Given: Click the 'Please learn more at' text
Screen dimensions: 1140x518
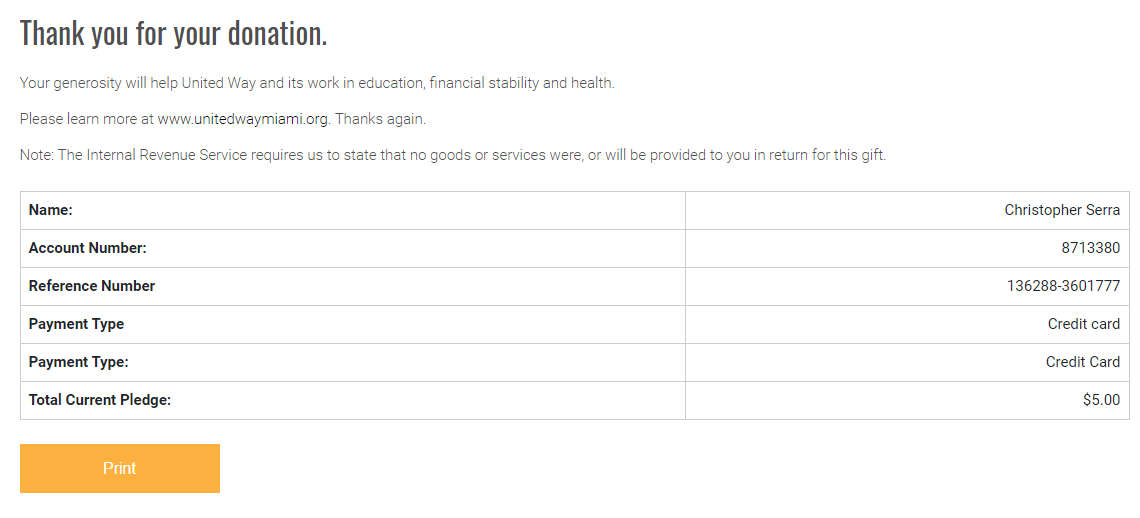Looking at the screenshot, I should pyautogui.click(x=87, y=119).
